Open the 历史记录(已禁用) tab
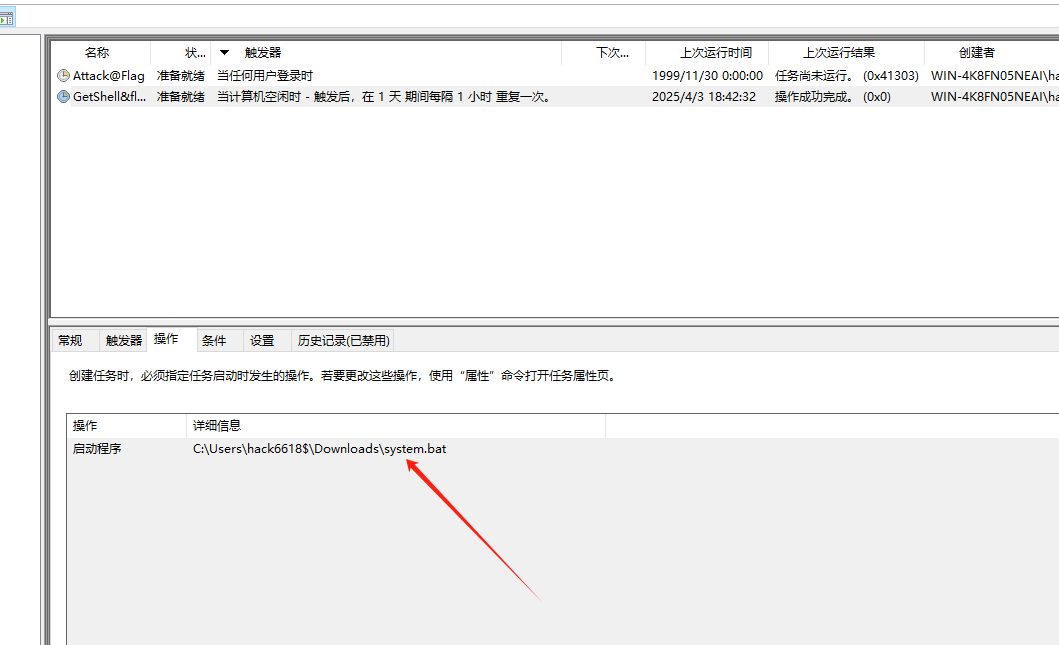Screen dimensions: 1059x645 343,341
